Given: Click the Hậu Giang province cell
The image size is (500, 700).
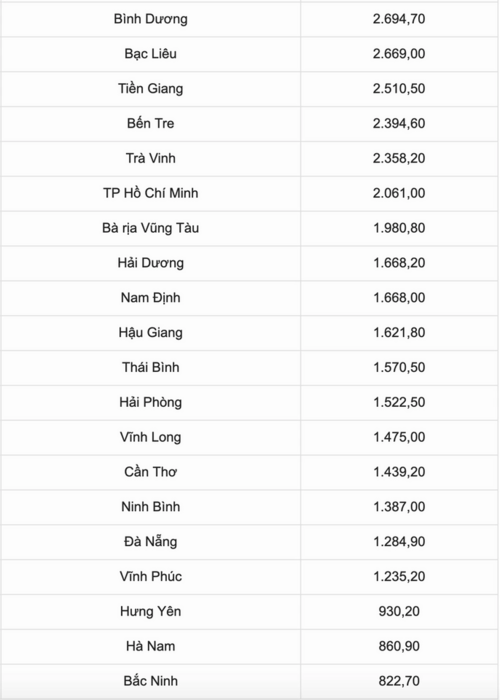Looking at the screenshot, I should 150,333.
